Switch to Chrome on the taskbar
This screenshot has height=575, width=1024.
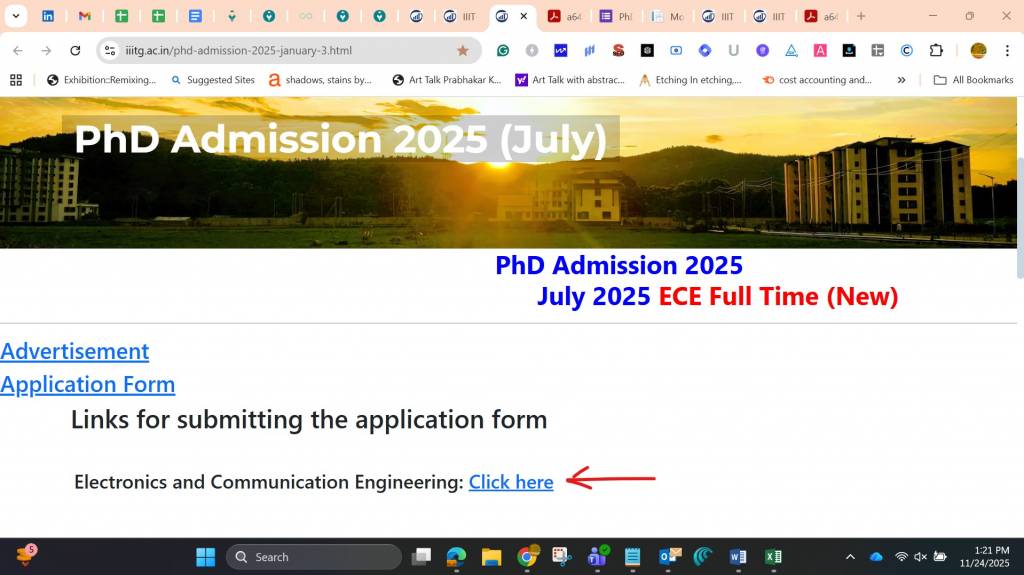(x=527, y=557)
